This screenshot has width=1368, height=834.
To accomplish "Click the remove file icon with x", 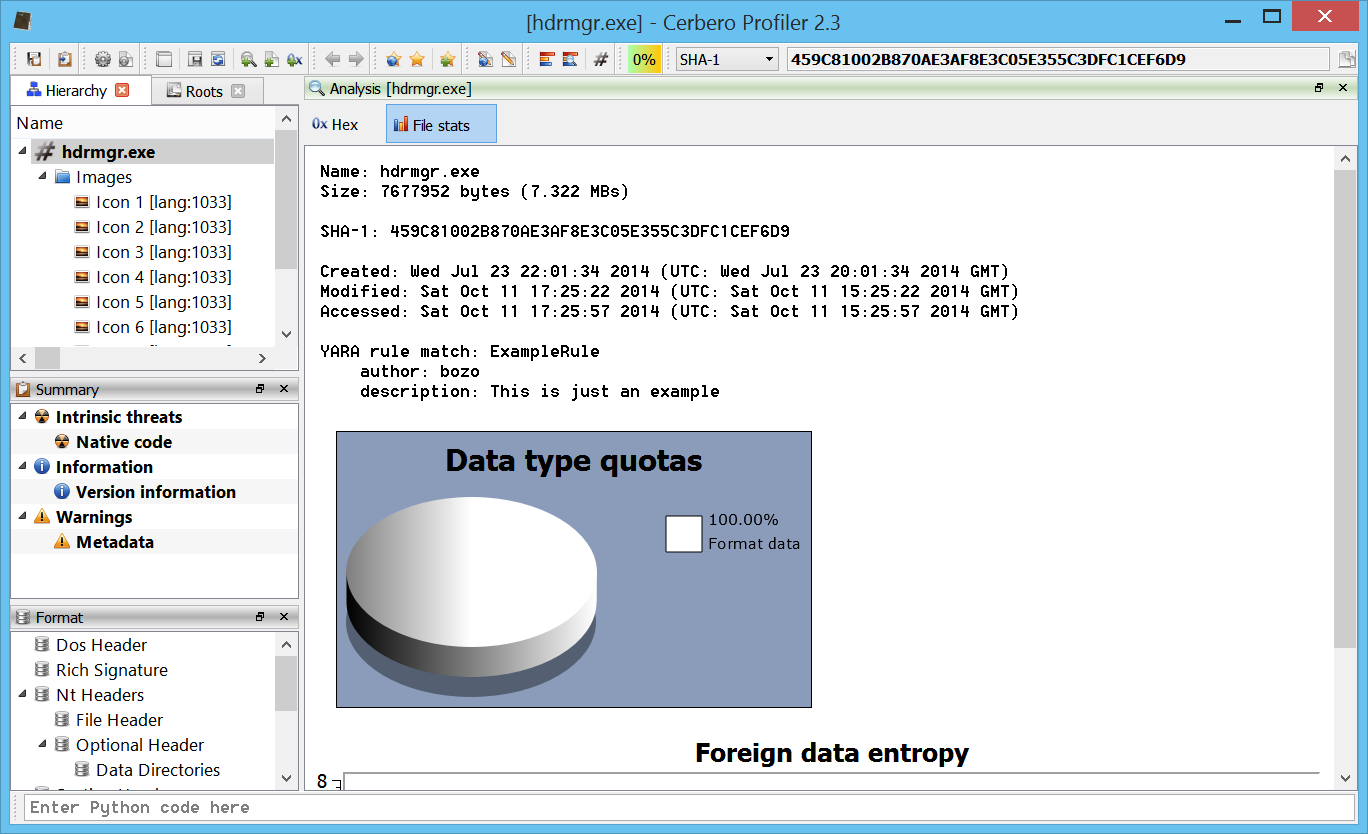I will (x=295, y=59).
